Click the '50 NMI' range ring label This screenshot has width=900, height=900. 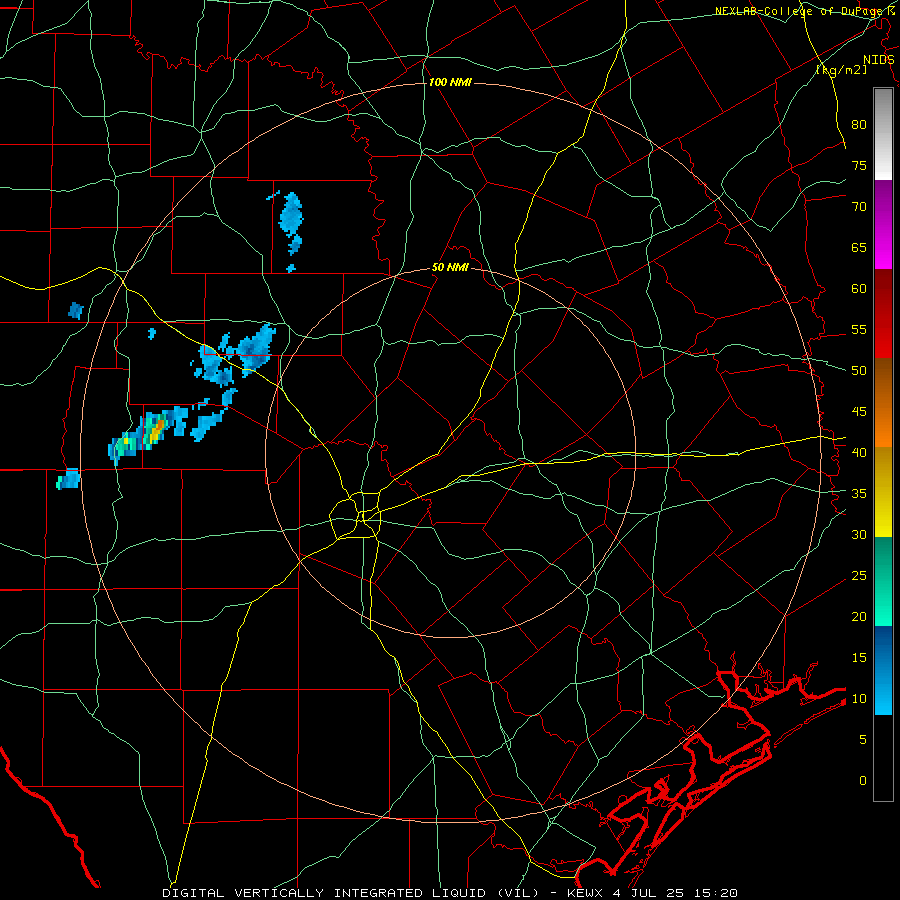tap(450, 267)
